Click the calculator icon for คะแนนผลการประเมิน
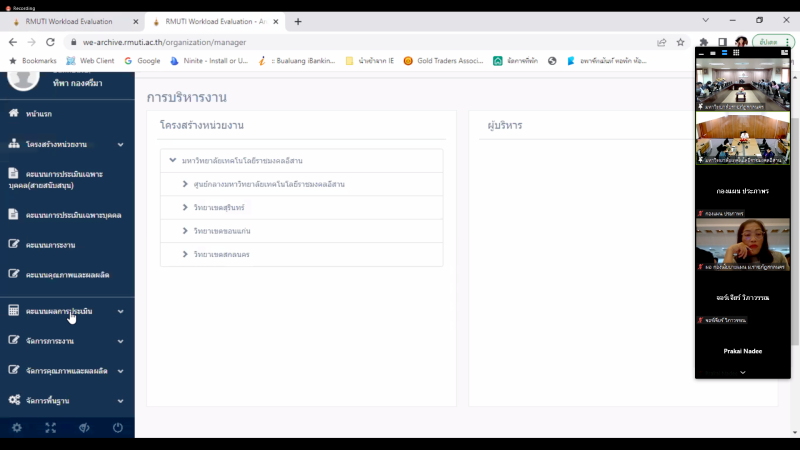This screenshot has height=450, width=800. click(x=14, y=311)
